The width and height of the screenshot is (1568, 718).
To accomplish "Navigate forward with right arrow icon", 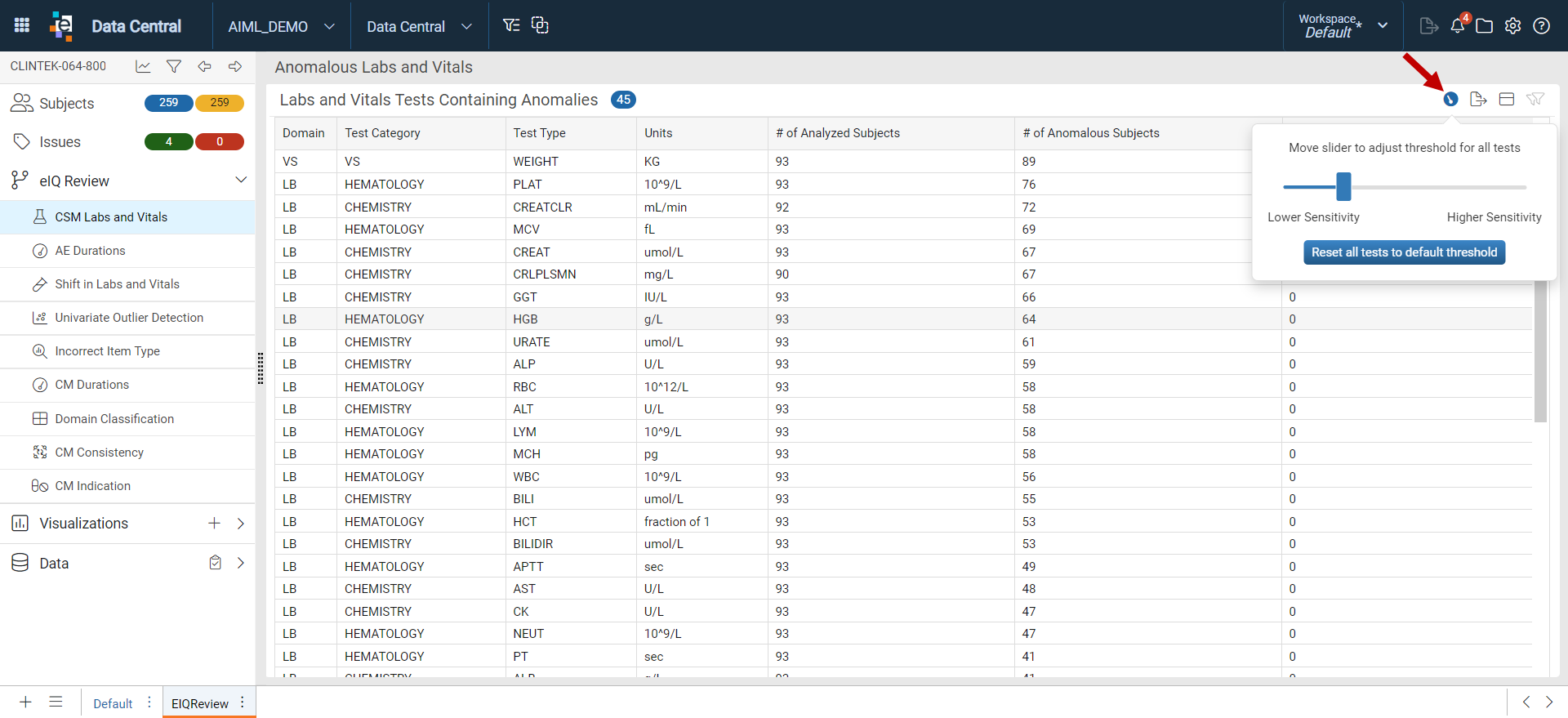I will (235, 66).
